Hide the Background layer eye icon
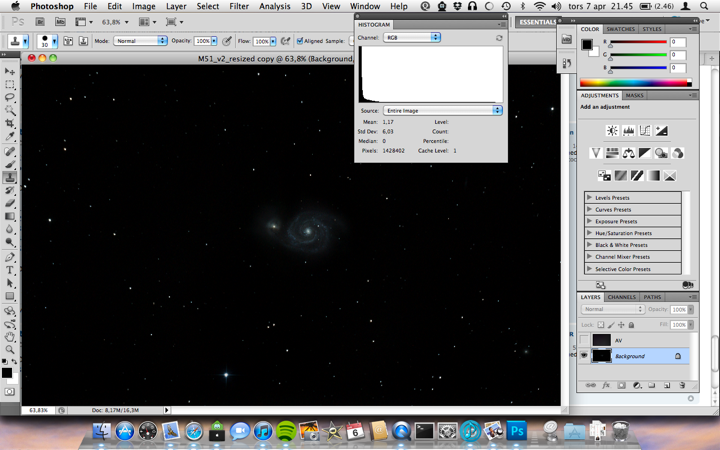 (x=584, y=355)
